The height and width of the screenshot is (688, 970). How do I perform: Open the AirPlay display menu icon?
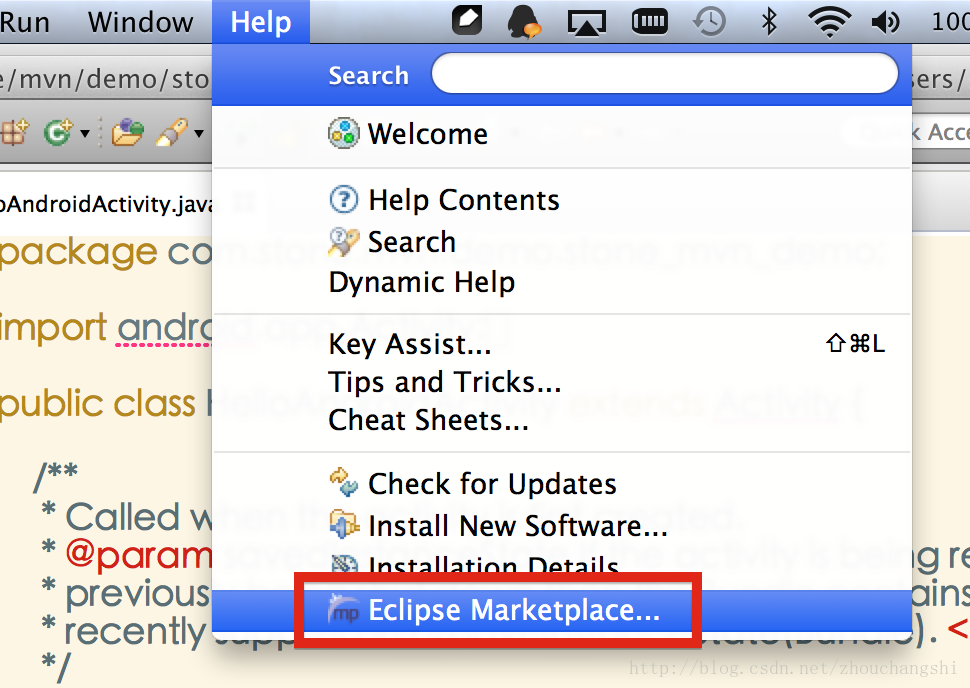[x=586, y=23]
